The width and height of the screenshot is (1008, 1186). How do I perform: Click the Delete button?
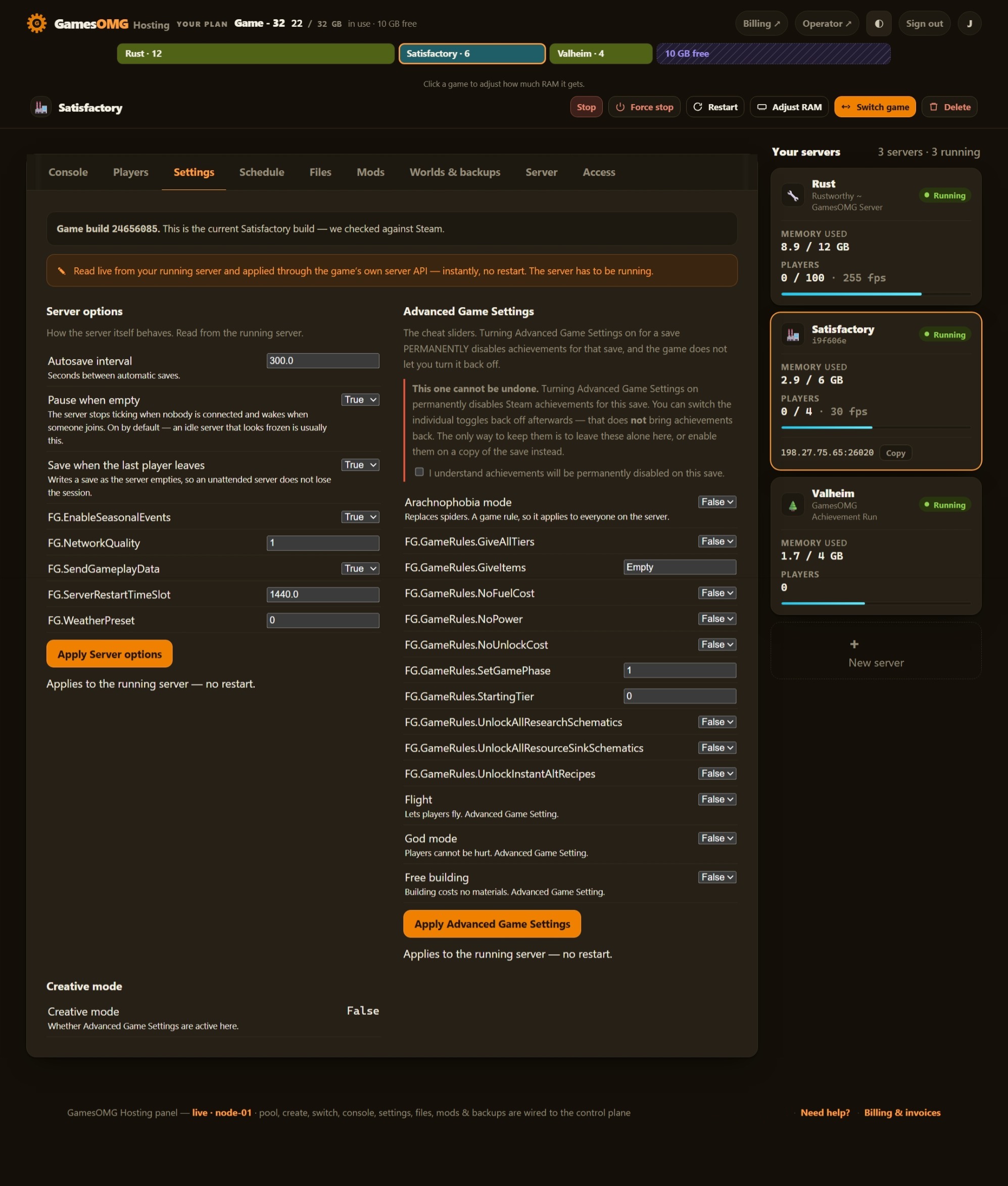click(x=949, y=107)
